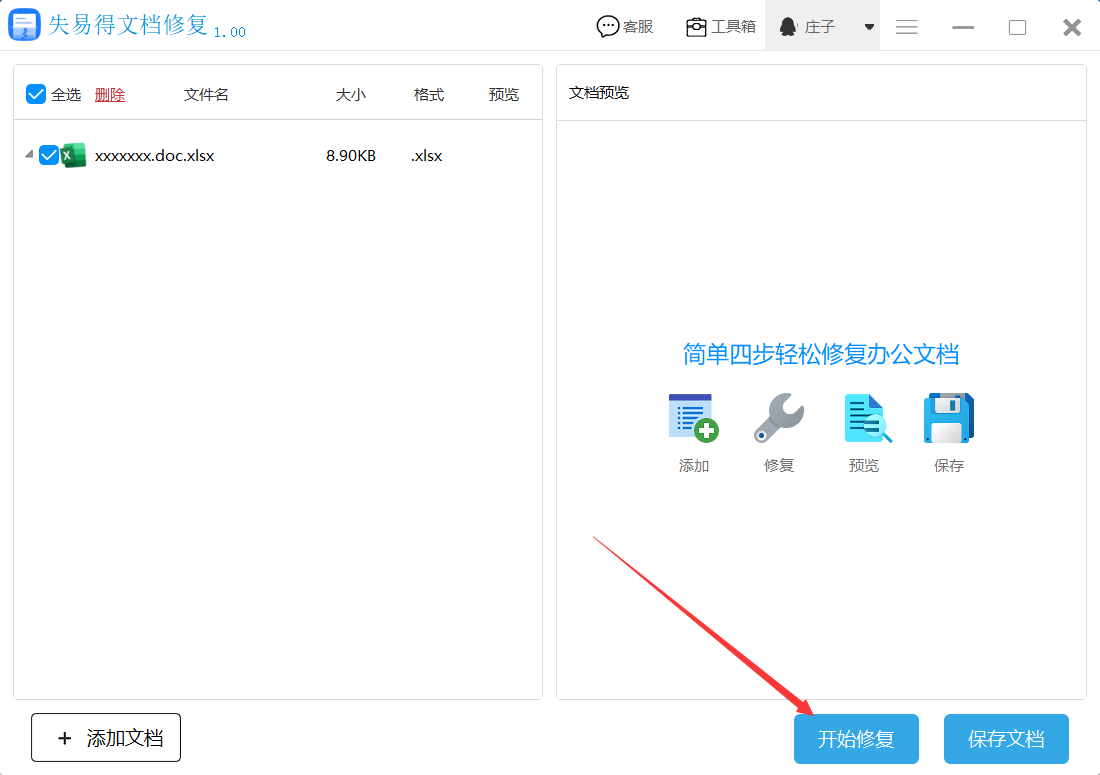Select file name xxxxxxx.doc.xlsx
Screen dimensions: 1100x775
point(154,156)
